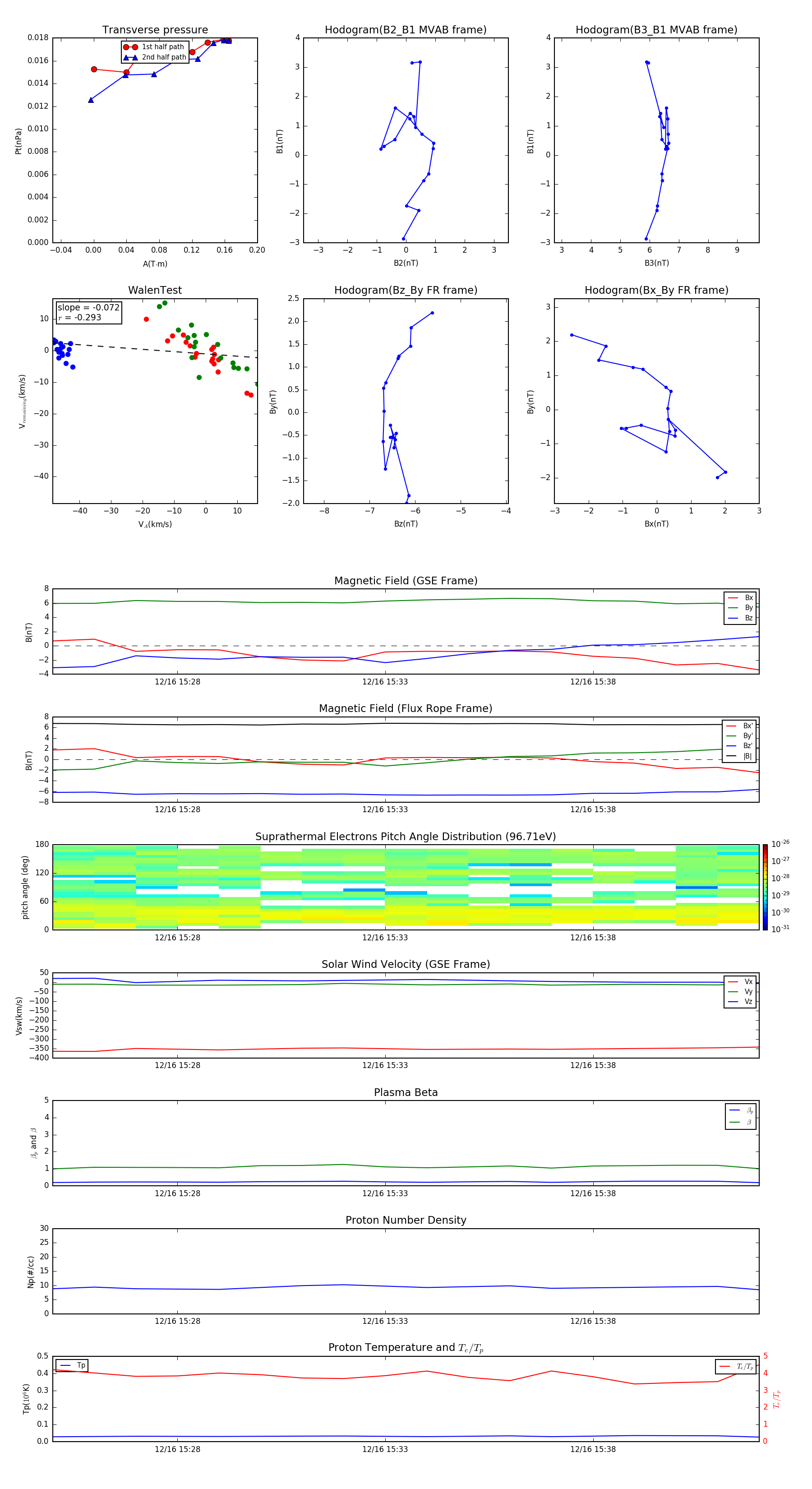This screenshot has height=1489, width=812.
Task: Click the Walen test dashed fit line
Action: click(x=155, y=349)
